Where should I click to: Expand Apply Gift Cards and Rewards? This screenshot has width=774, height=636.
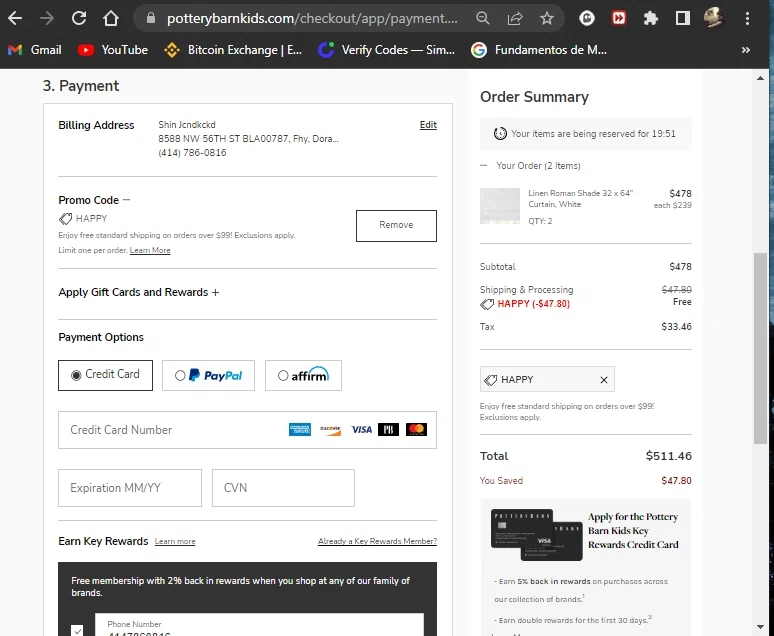point(215,292)
